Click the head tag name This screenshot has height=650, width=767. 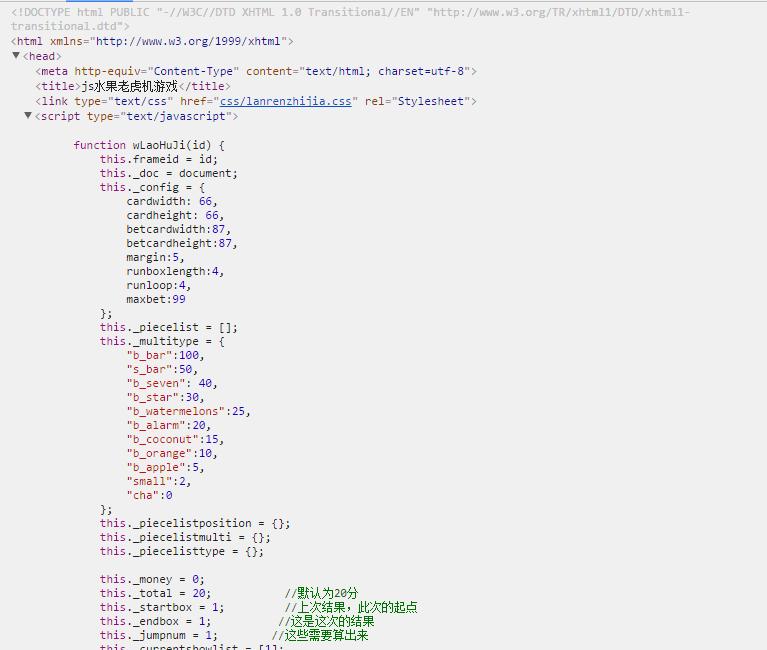click(43, 56)
